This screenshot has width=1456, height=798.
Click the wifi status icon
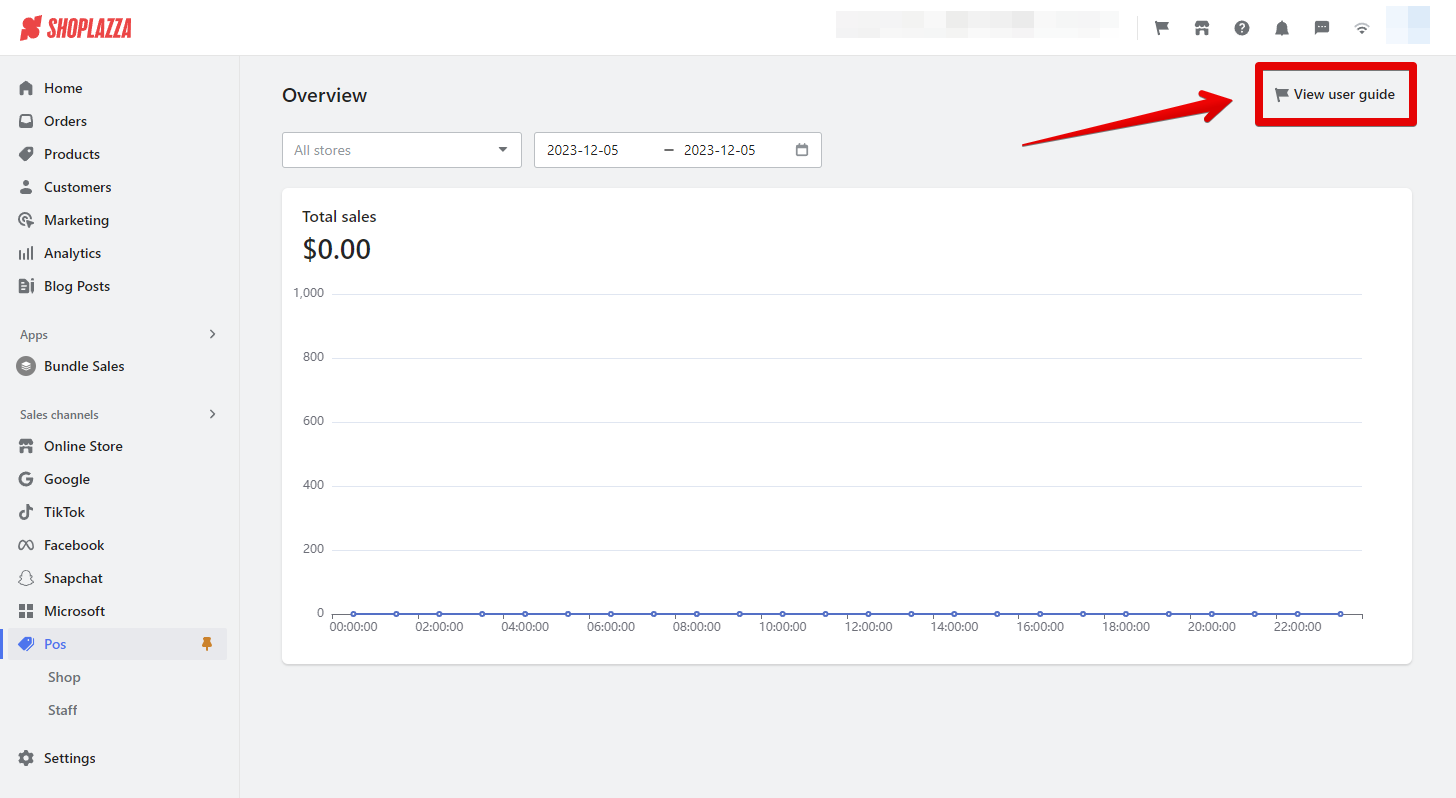tap(1362, 28)
